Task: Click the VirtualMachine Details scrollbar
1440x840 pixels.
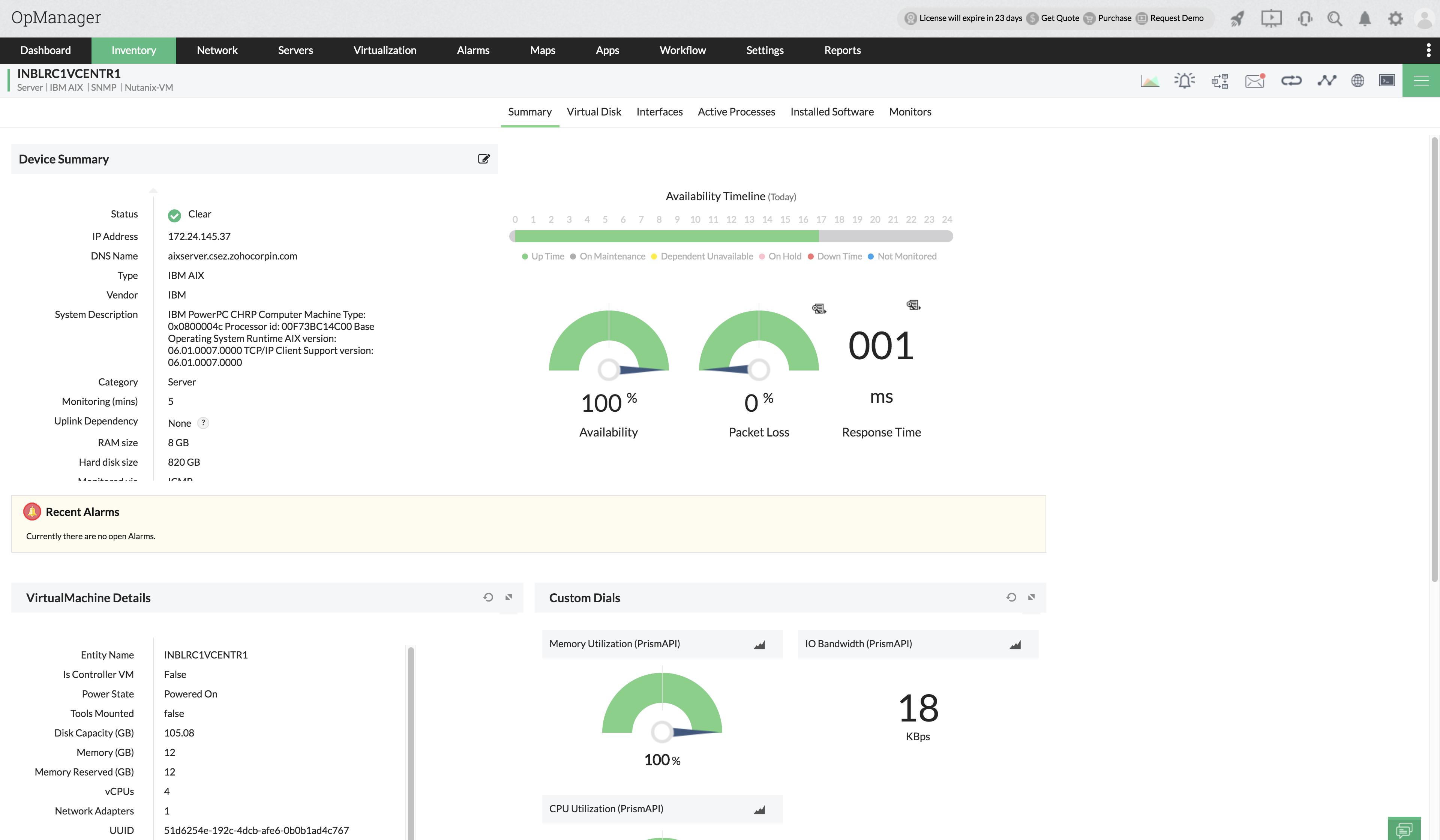Action: [x=411, y=743]
